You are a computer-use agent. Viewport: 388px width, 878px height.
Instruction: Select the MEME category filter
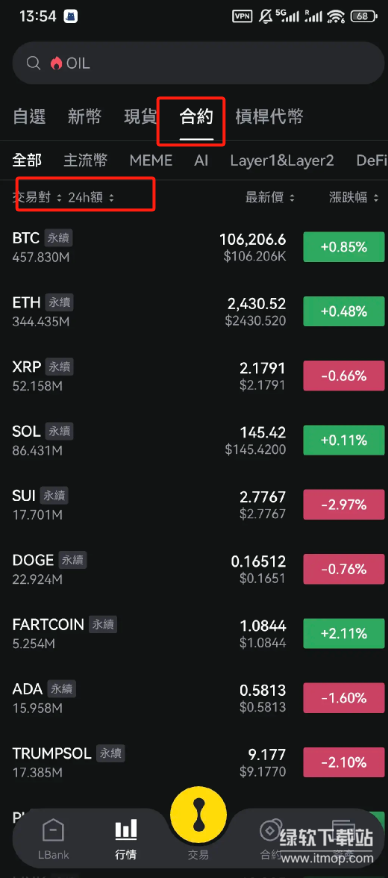coord(151,161)
